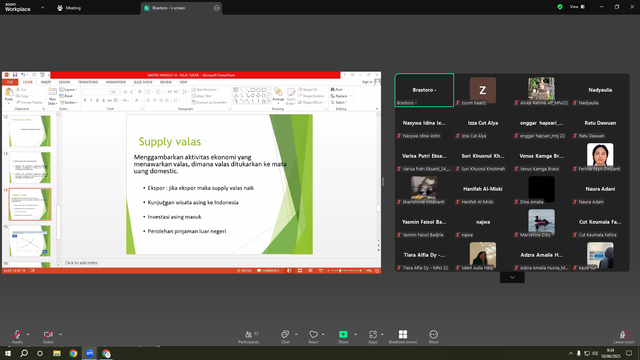Unmute the Audio microphone in Zoom

pos(17,334)
